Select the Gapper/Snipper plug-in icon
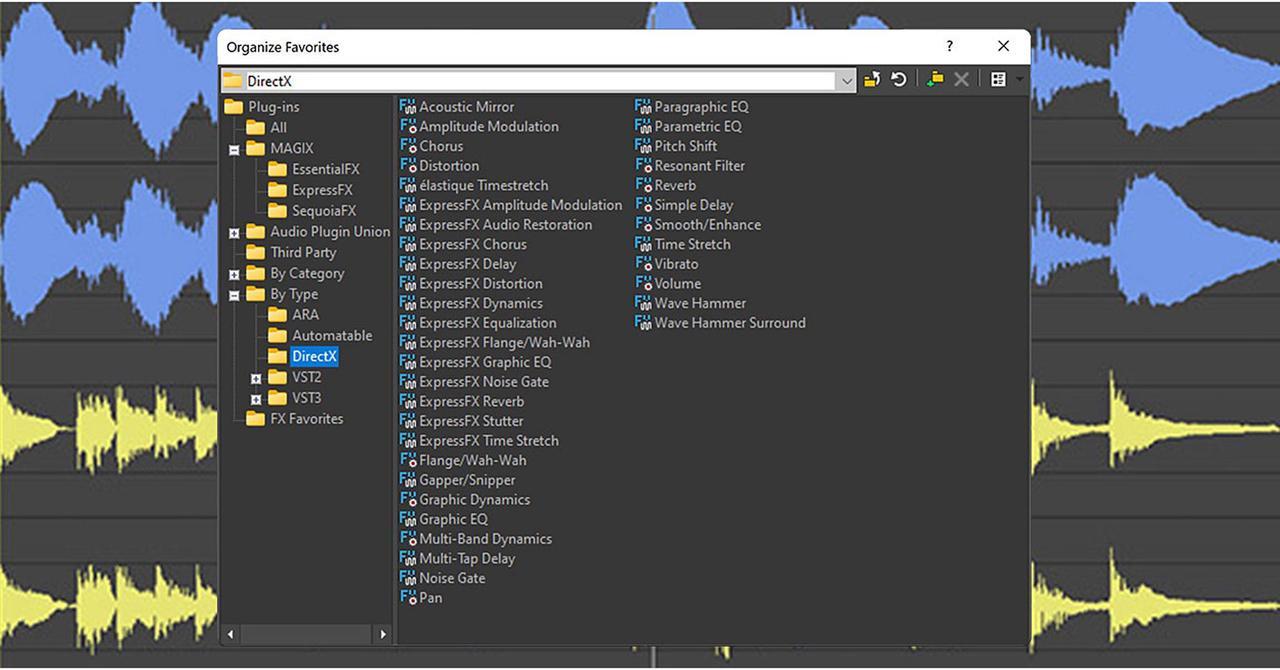Viewport: 1280px width, 670px height. click(408, 480)
